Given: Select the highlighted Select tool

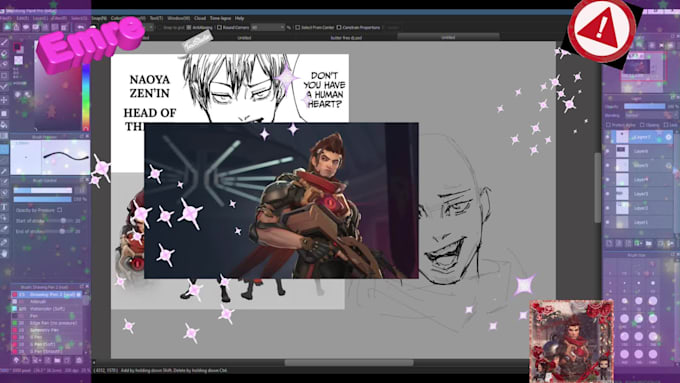Looking at the screenshot, I should [4, 149].
